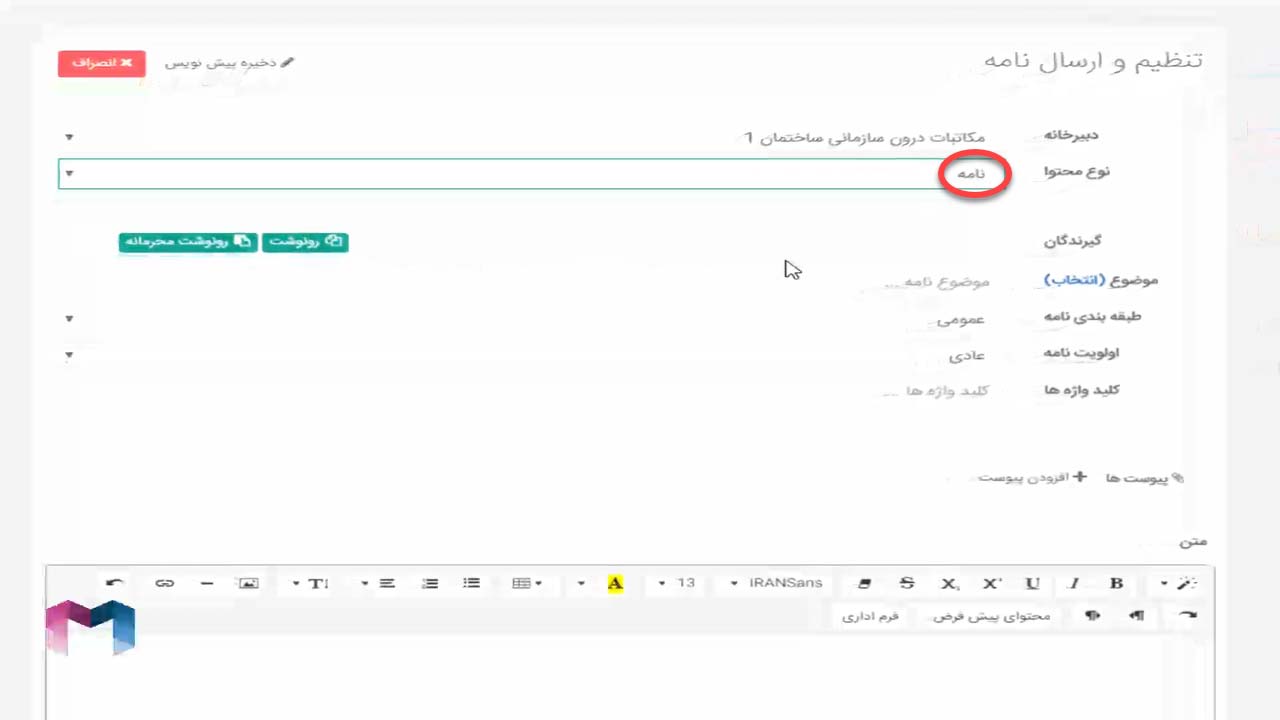The width and height of the screenshot is (1280, 720).
Task: Open the IRANSans font family dropdown
Action: (x=777, y=583)
